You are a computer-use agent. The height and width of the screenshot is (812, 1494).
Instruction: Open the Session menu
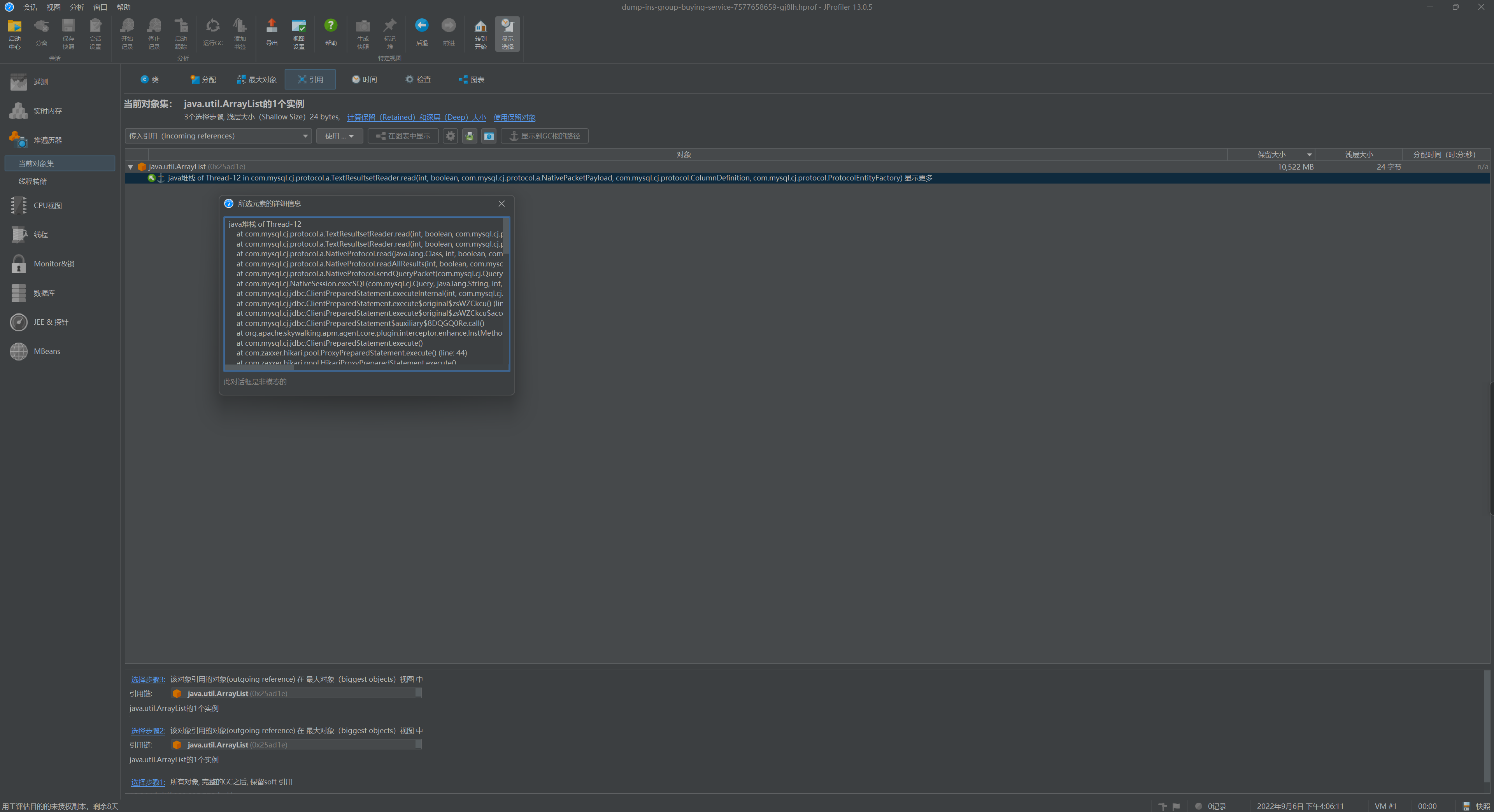(30, 7)
